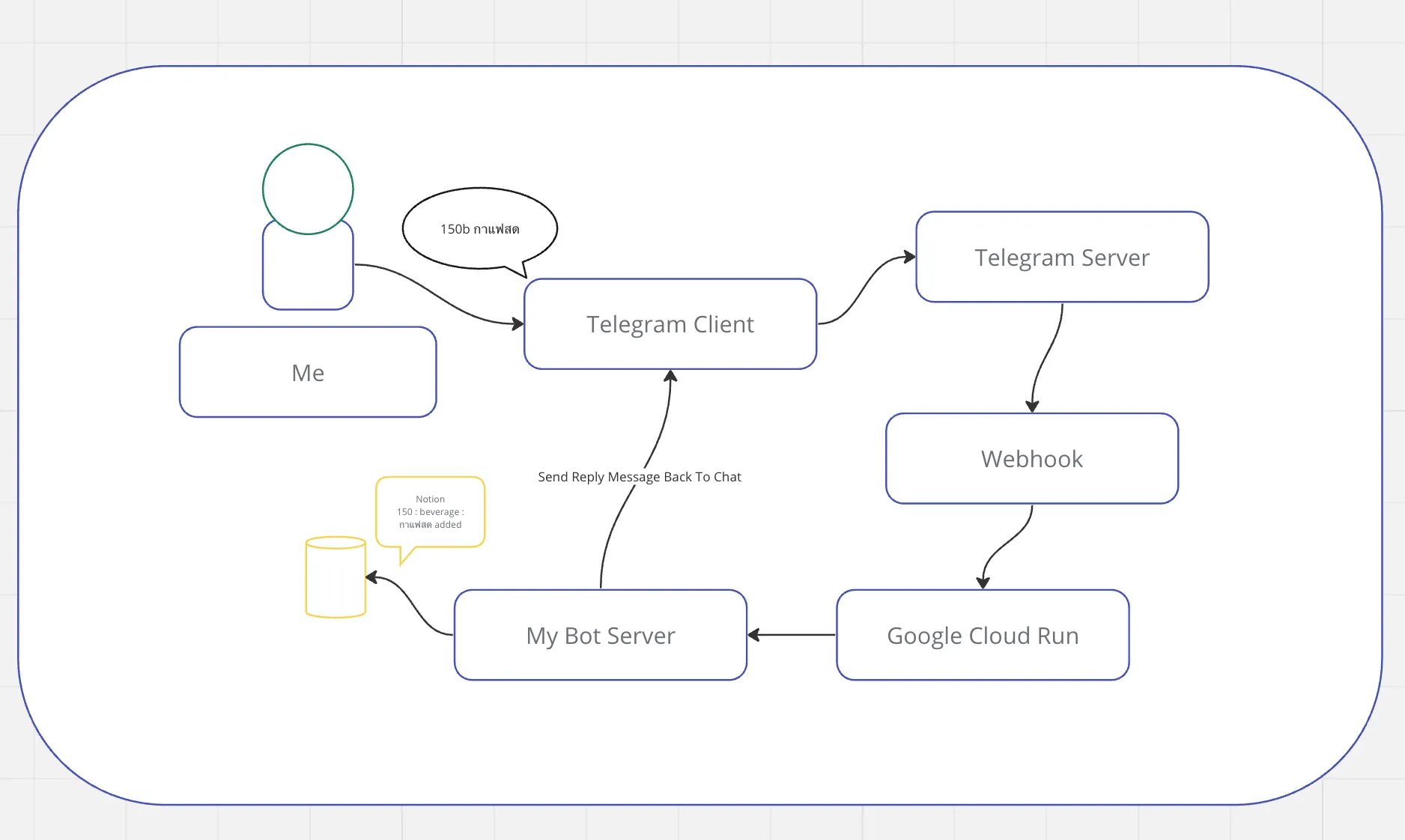1405x840 pixels.
Task: Click arrowhead entering Telegram Client from person
Action: 518,324
